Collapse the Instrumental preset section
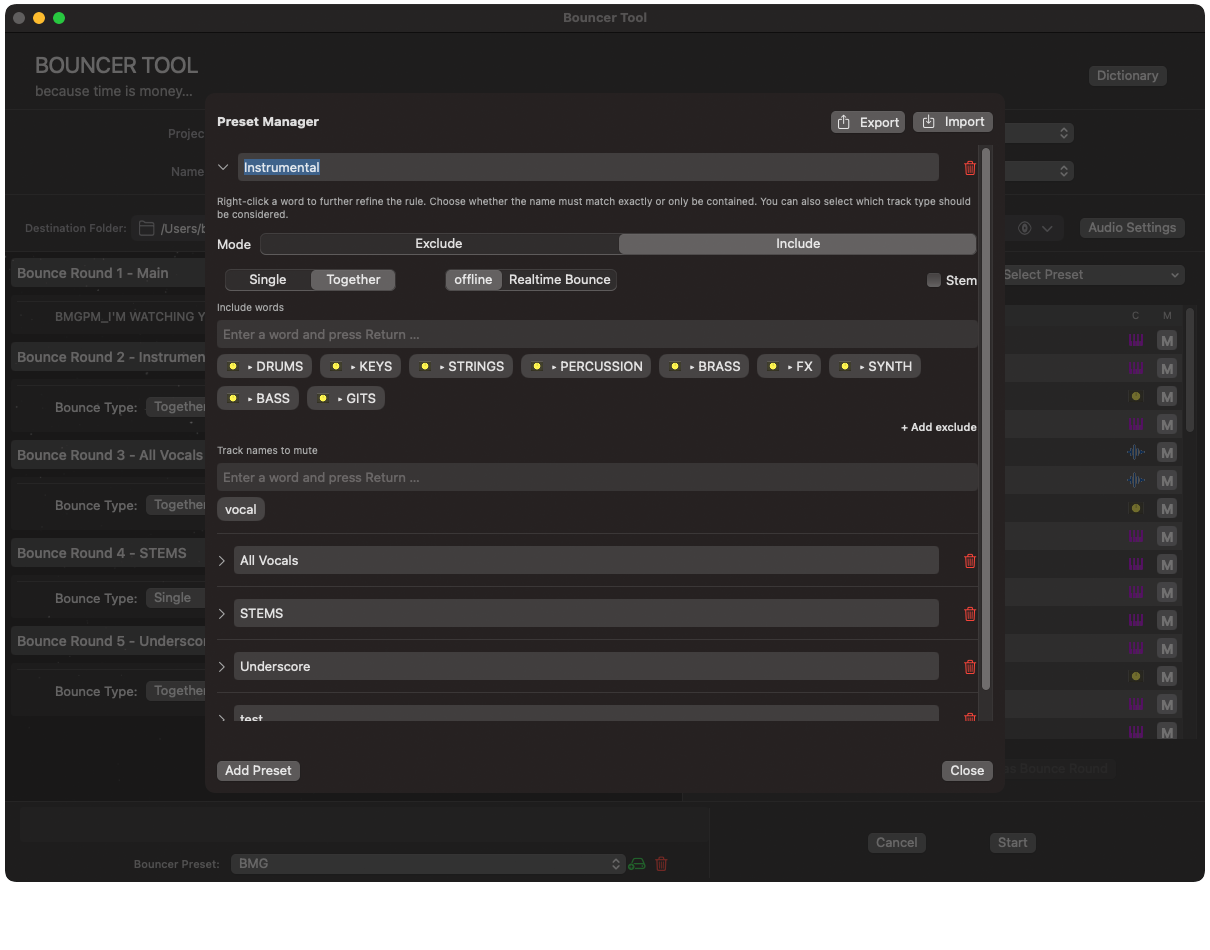 (x=223, y=168)
